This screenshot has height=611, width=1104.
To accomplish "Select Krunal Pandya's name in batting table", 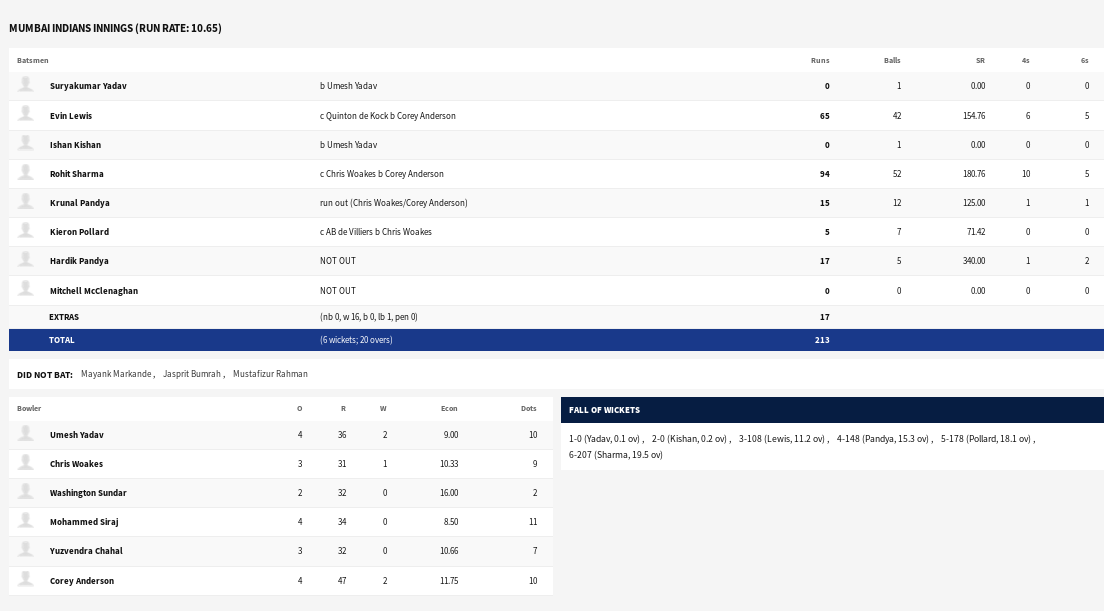I will [x=80, y=203].
